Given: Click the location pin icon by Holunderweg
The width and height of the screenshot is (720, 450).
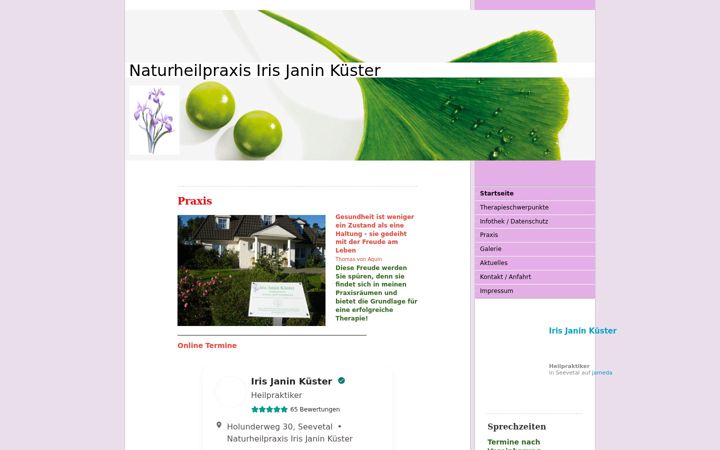Looking at the screenshot, I should (219, 426).
